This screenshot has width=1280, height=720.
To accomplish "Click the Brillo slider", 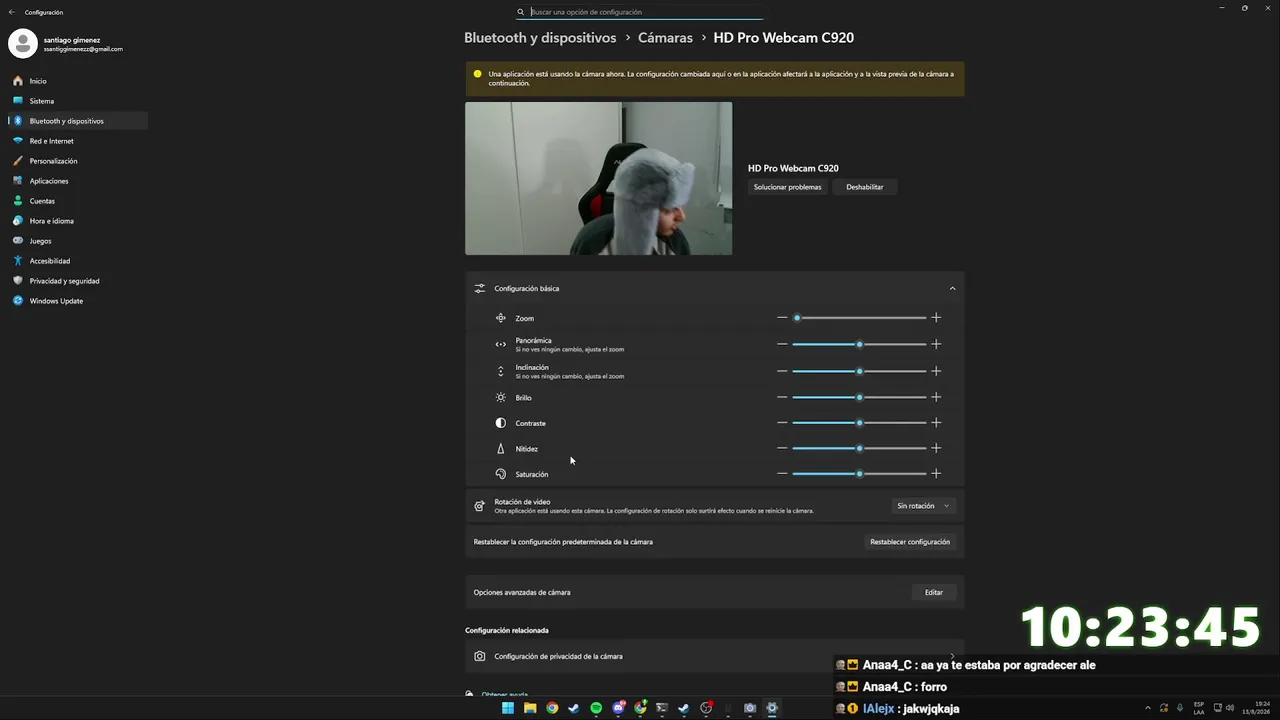I will tap(859, 397).
